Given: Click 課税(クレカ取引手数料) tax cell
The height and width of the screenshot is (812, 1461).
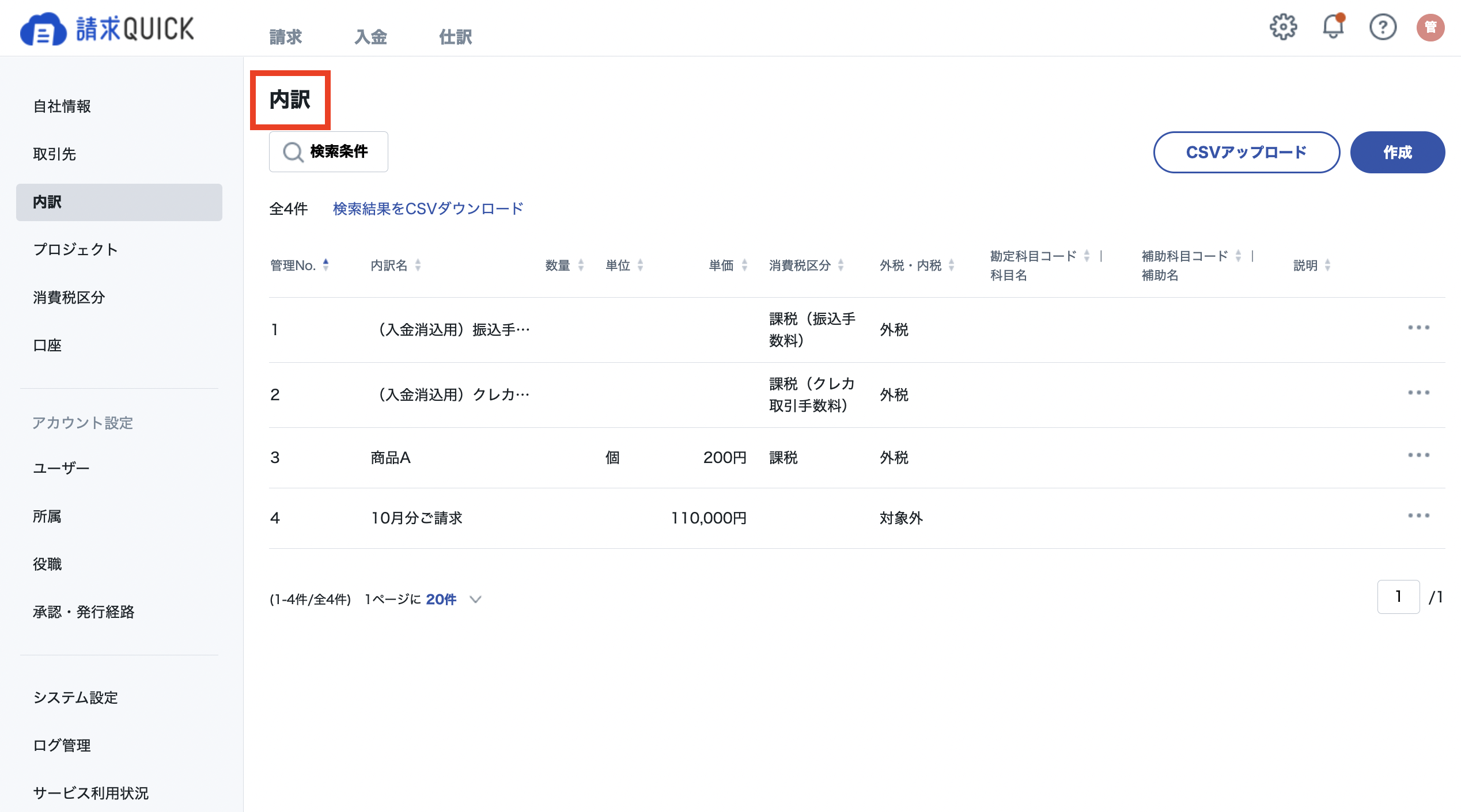Looking at the screenshot, I should 812,395.
